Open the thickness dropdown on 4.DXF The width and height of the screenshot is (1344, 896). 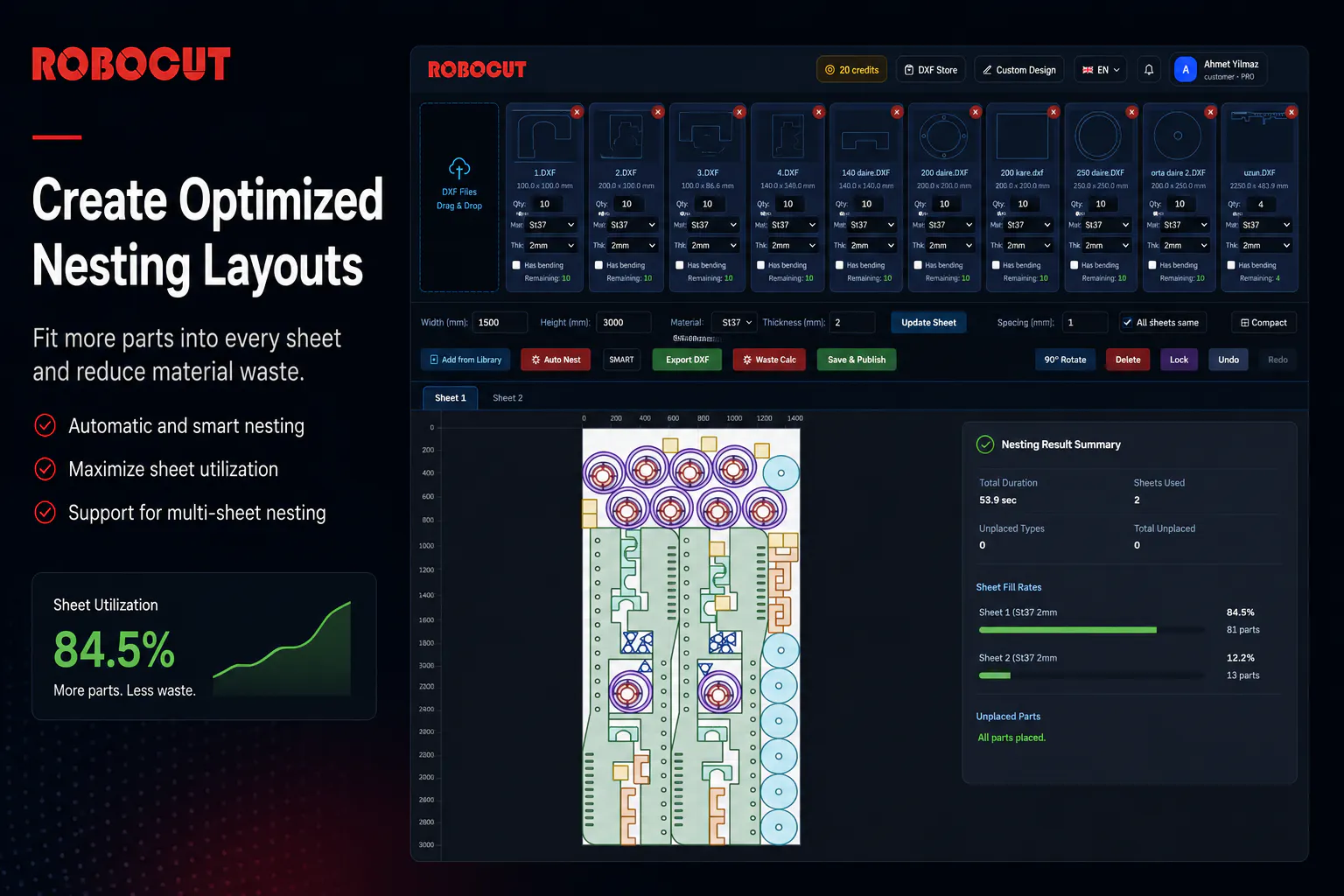pyautogui.click(x=794, y=246)
